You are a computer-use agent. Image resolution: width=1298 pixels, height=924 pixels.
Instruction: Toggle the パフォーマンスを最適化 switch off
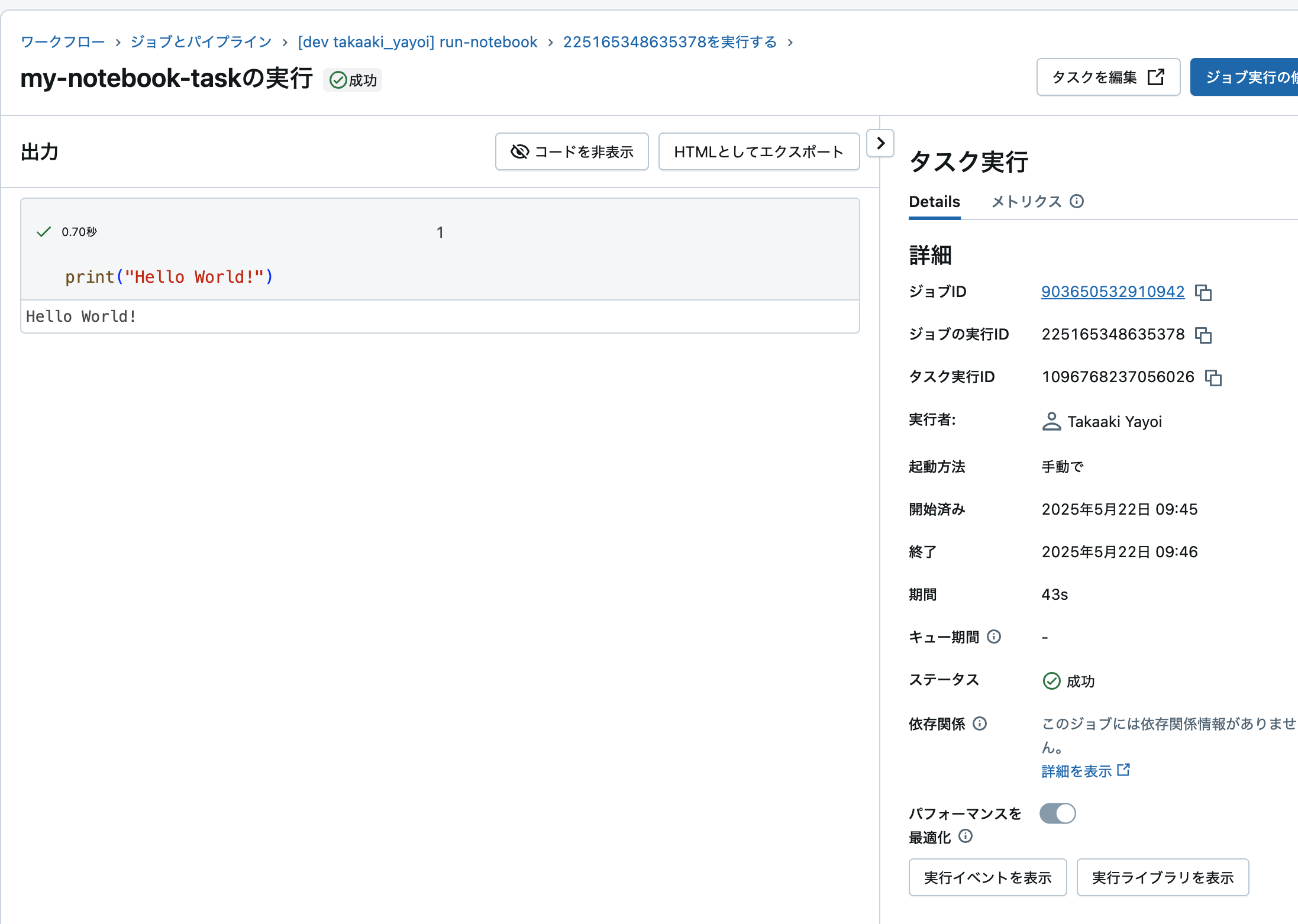[1058, 813]
